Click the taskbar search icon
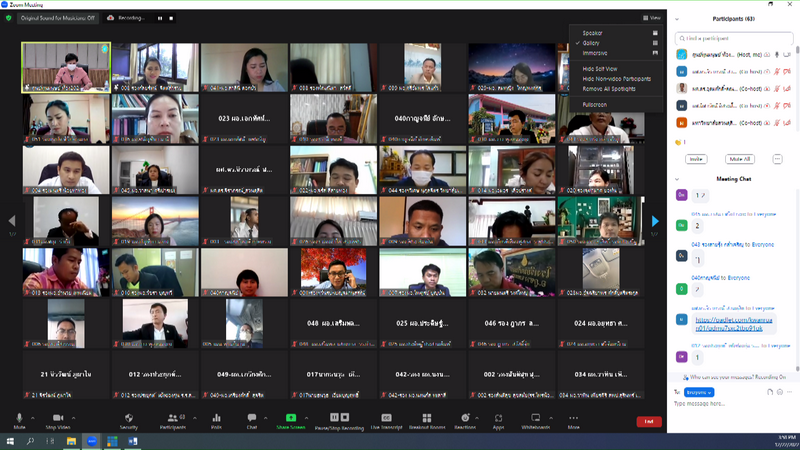This screenshot has width=800, height=450. (30, 441)
